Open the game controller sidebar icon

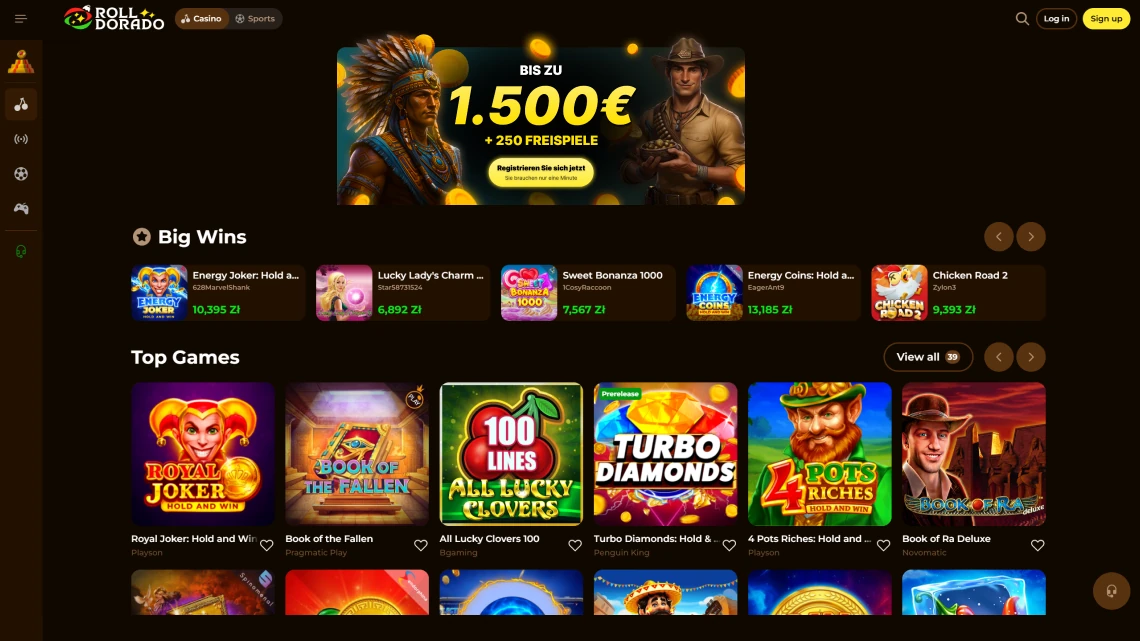pos(21,209)
